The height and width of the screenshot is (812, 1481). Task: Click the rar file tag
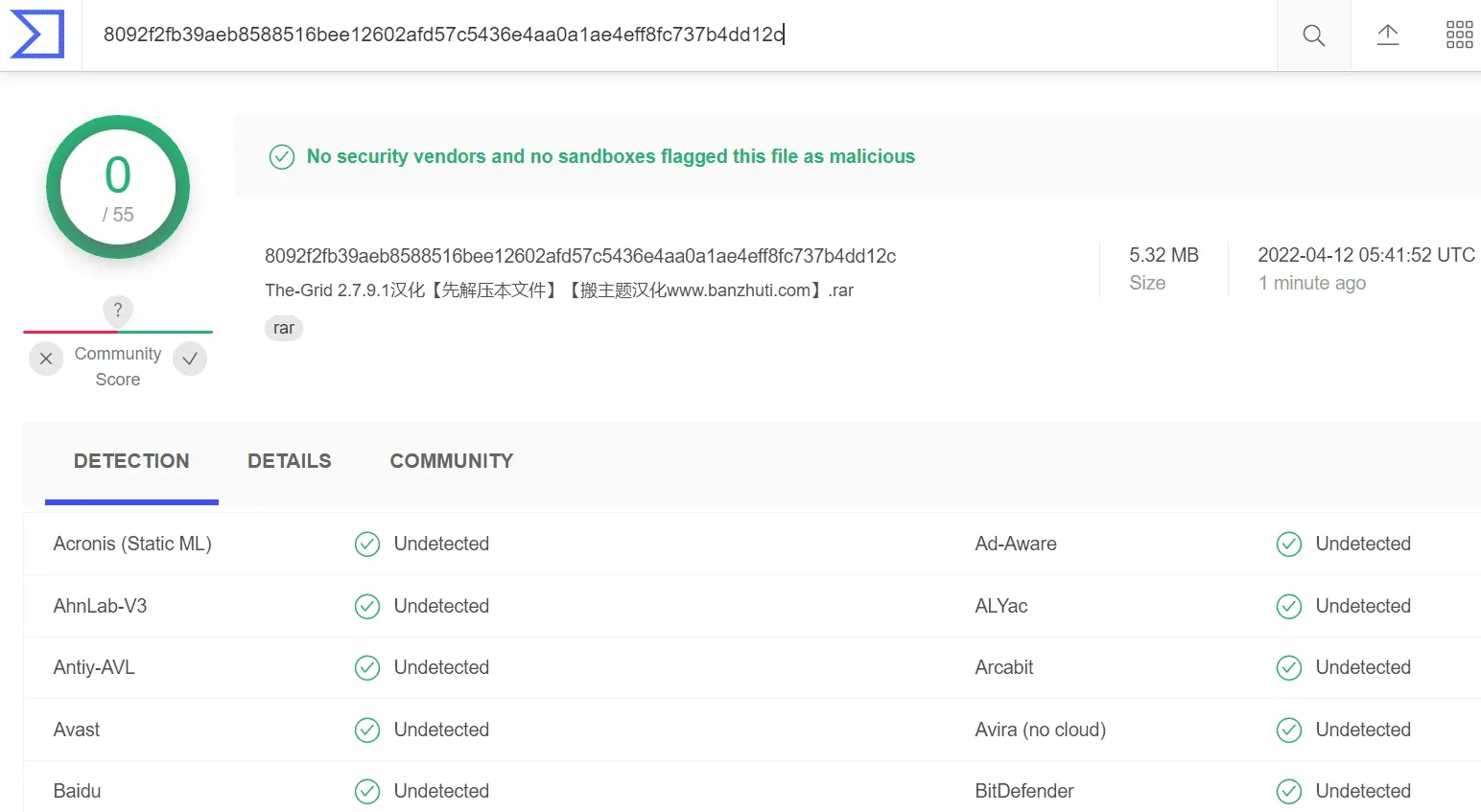(x=283, y=328)
